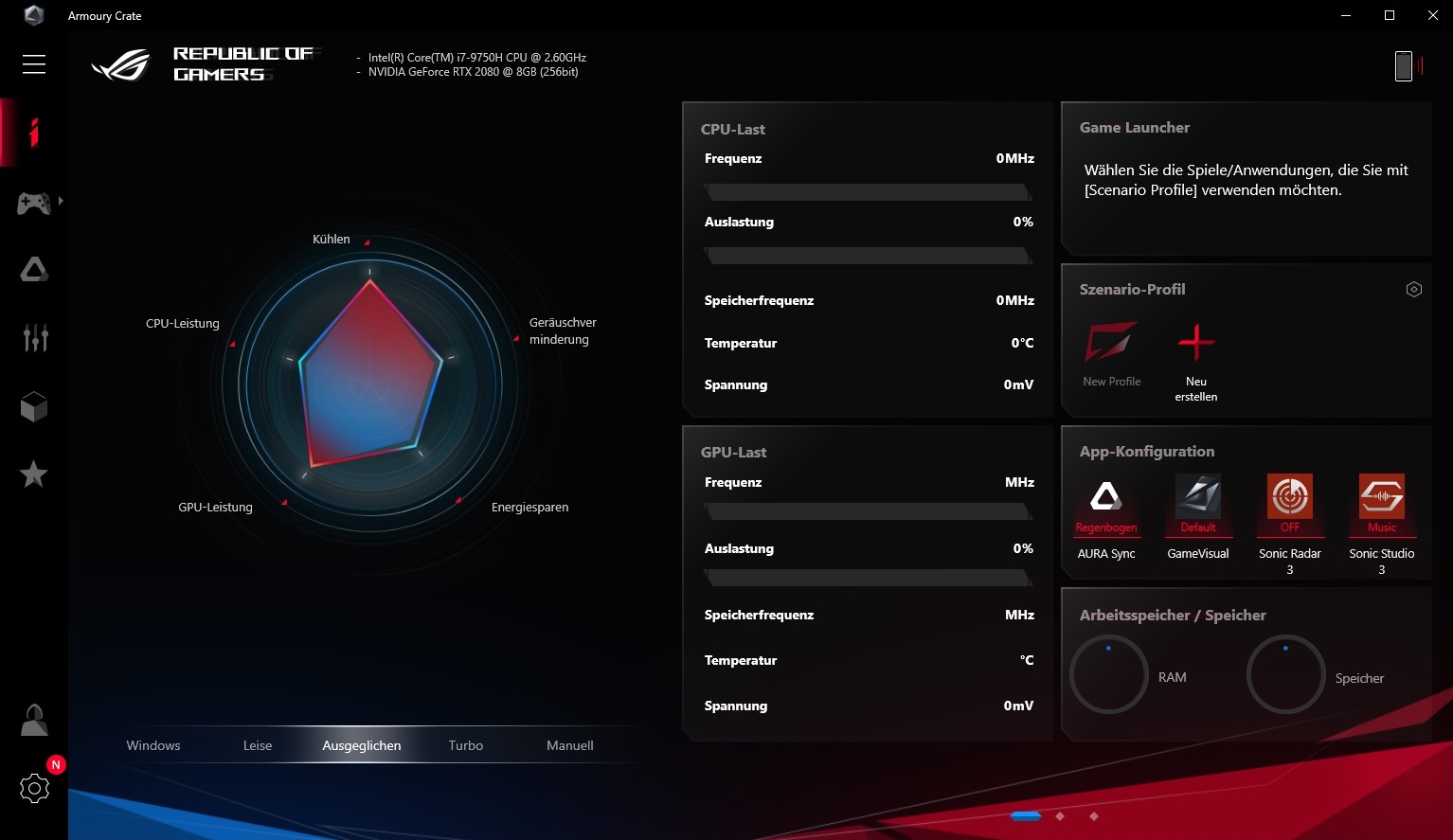
Task: Click the GPU-Last panel heading
Action: tap(734, 453)
